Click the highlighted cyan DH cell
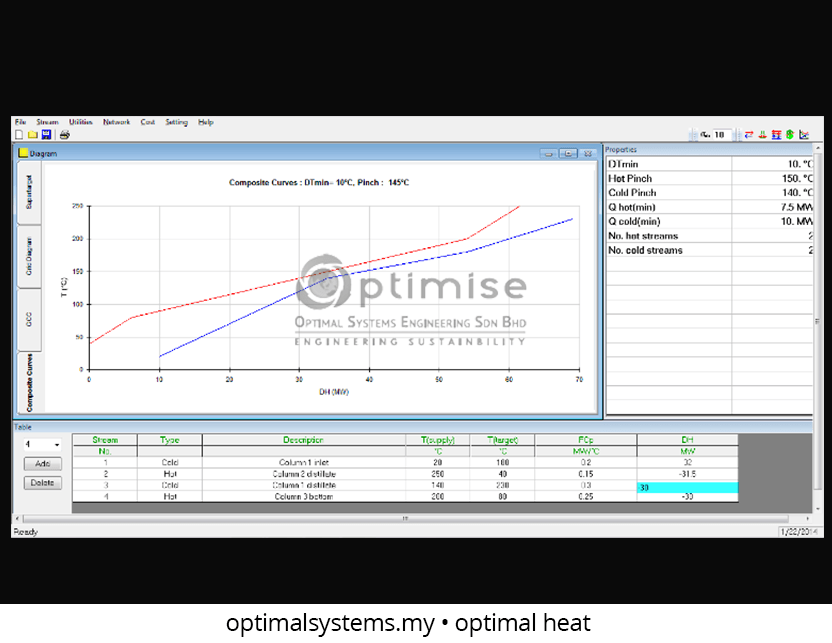Image resolution: width=832 pixels, height=643 pixels. (x=687, y=487)
